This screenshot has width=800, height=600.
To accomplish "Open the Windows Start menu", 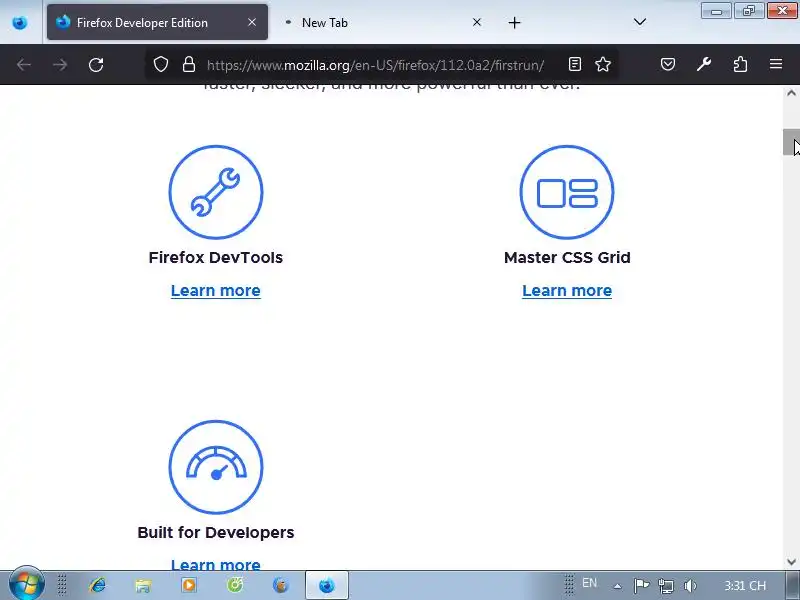I will [x=27, y=585].
